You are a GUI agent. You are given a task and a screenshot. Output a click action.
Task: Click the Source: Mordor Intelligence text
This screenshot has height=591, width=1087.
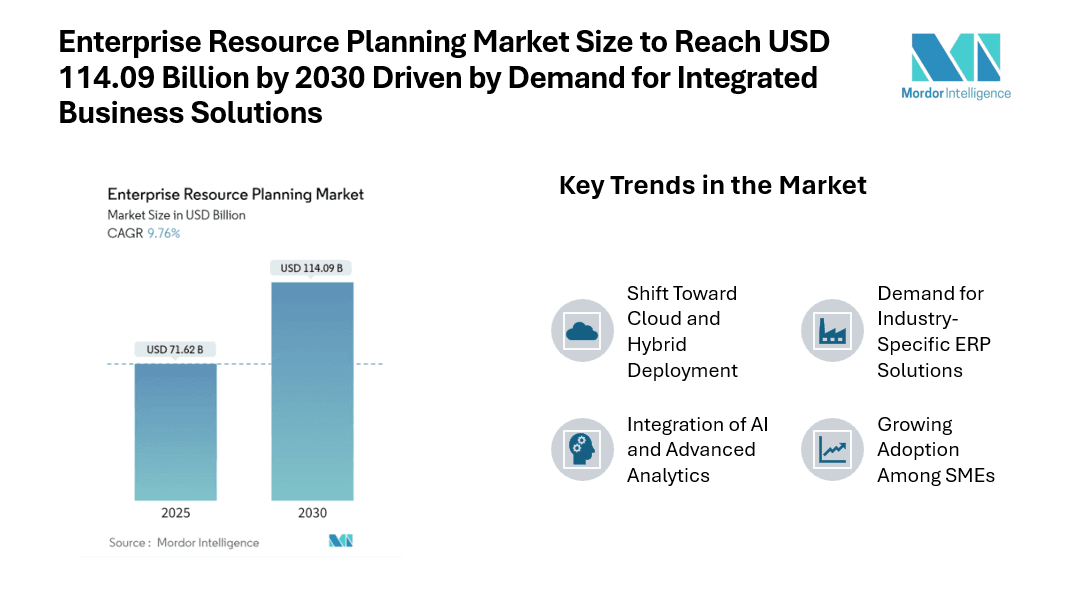184,542
